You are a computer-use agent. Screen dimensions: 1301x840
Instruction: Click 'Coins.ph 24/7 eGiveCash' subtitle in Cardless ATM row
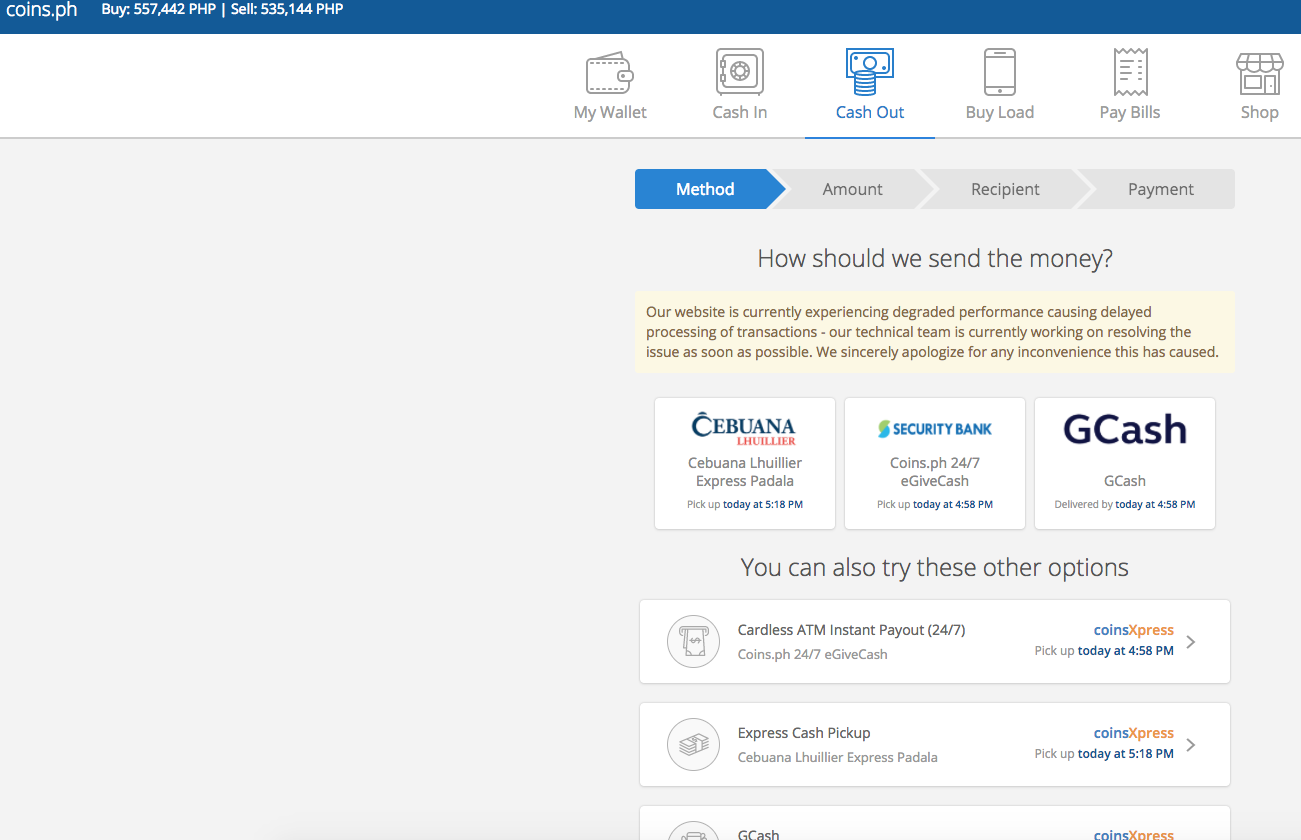tap(812, 654)
